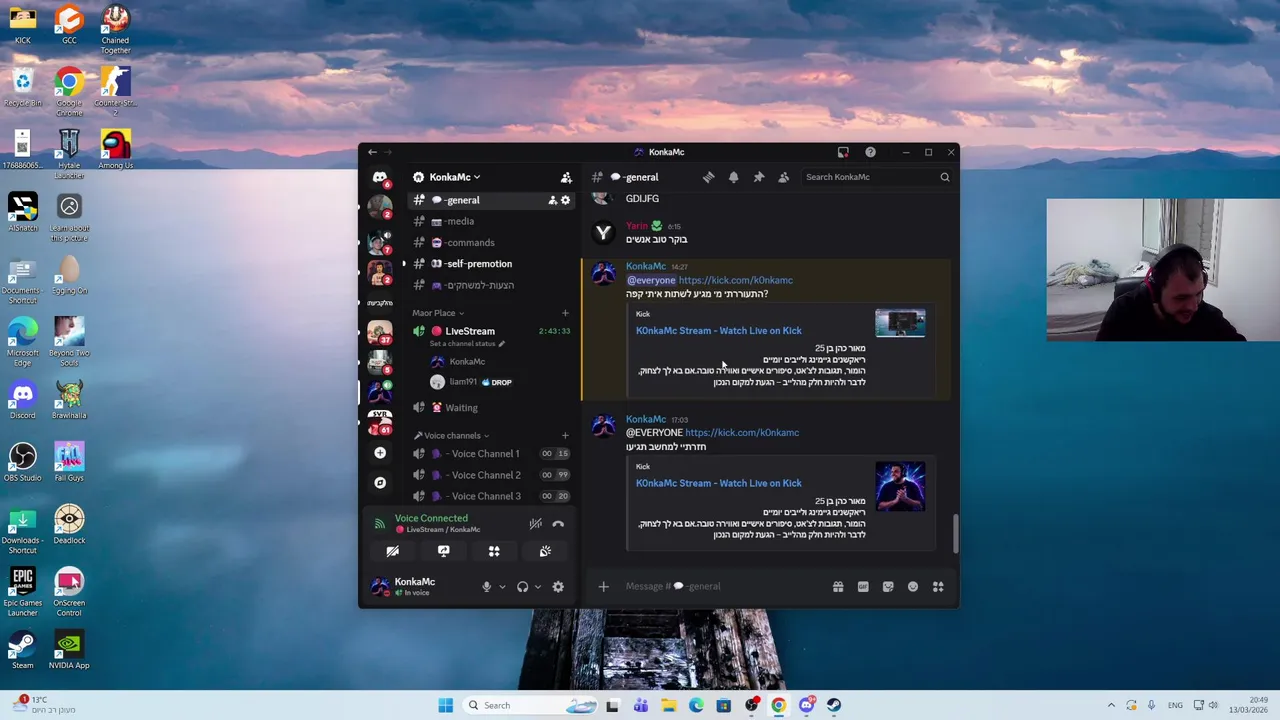Image resolution: width=1280 pixels, height=720 pixels.
Task: Disconnect from voice with hang-up icon
Action: click(x=558, y=523)
